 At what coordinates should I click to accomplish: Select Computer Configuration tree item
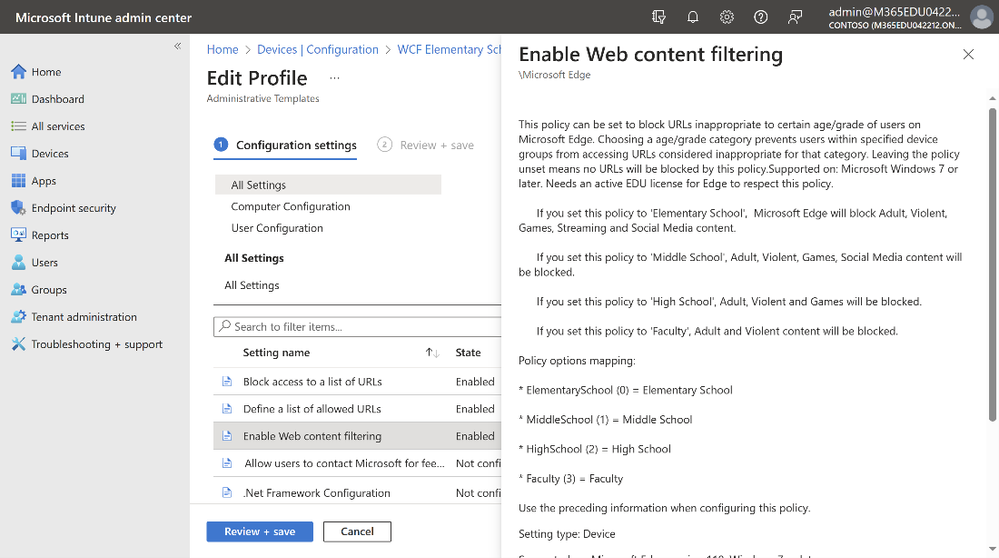pos(291,206)
